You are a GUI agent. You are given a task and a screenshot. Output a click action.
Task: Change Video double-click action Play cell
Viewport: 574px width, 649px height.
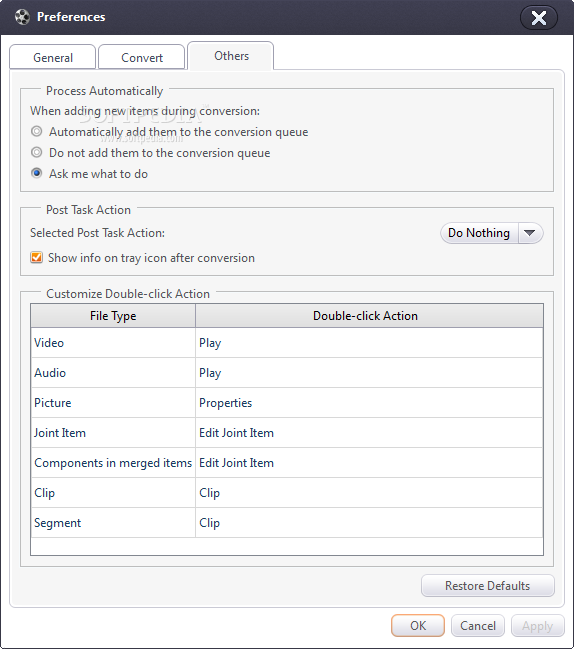click(369, 343)
